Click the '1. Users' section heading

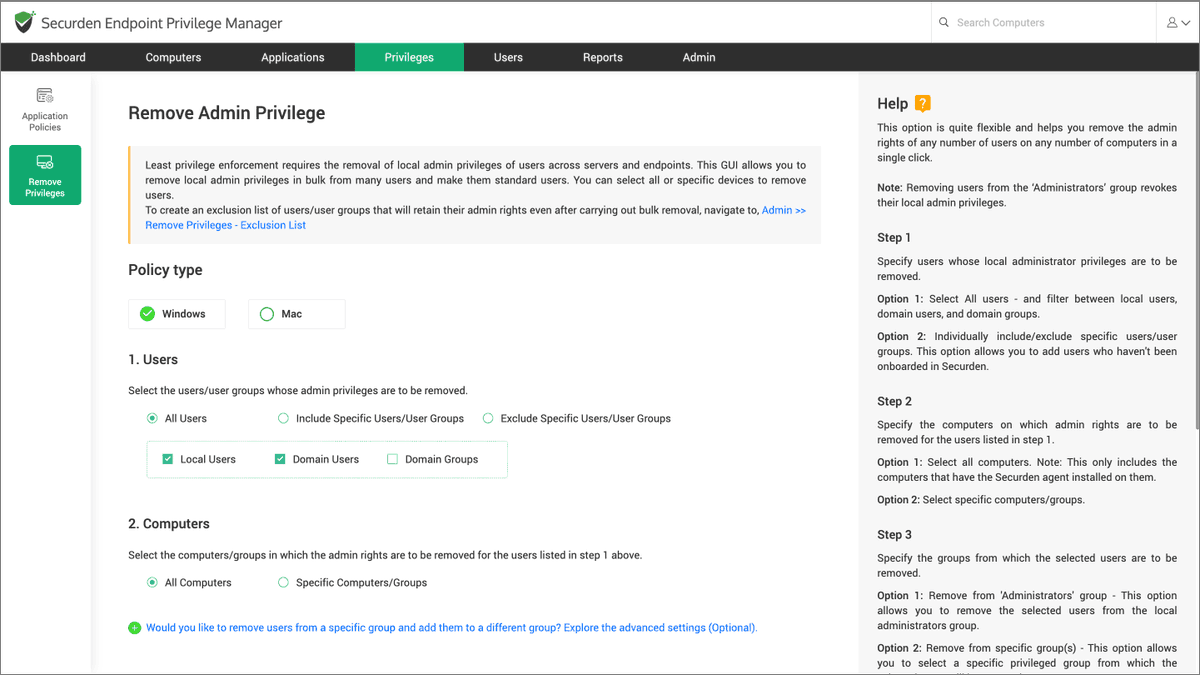coord(153,359)
